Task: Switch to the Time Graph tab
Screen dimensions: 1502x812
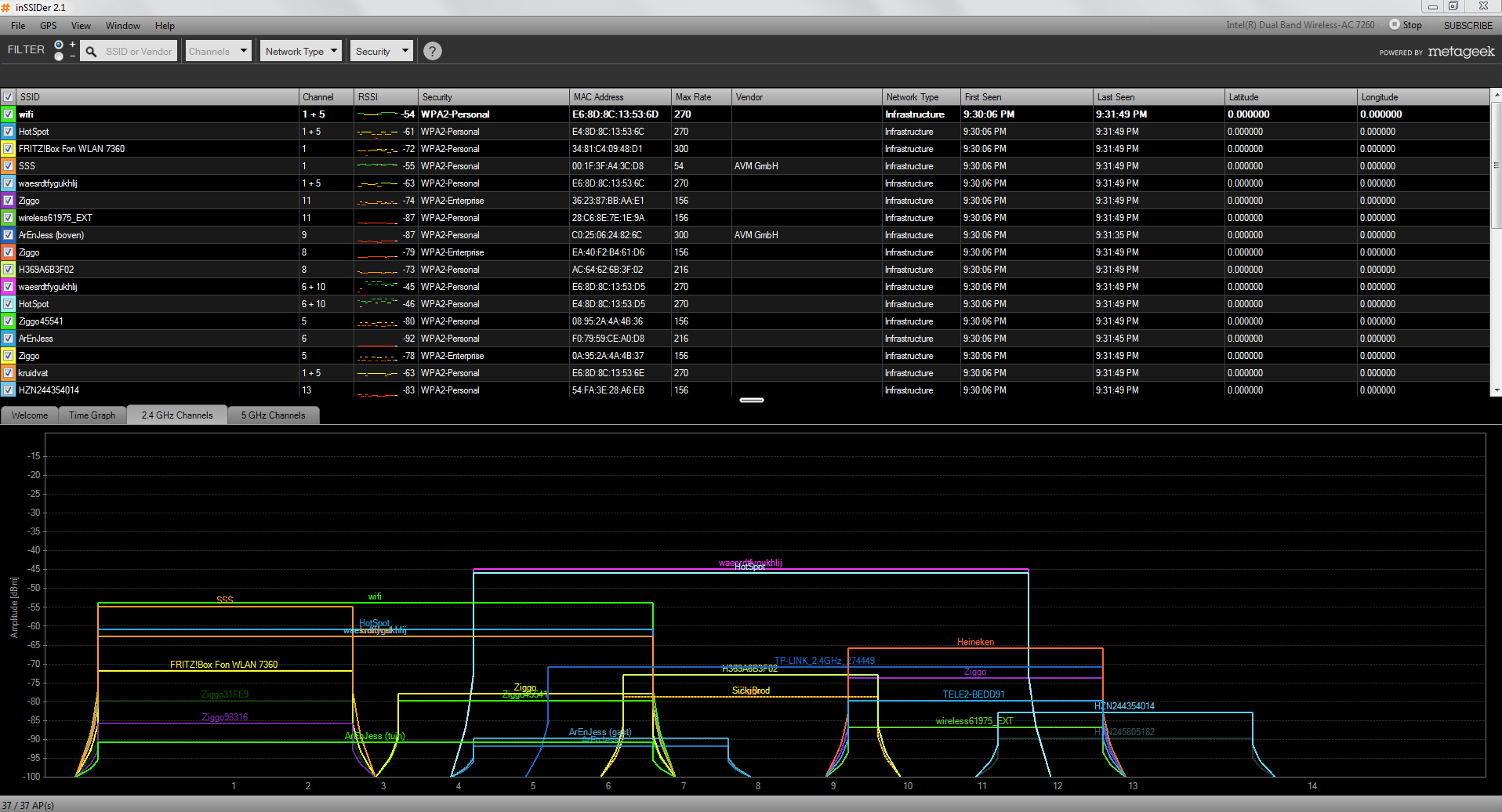Action: (93, 415)
